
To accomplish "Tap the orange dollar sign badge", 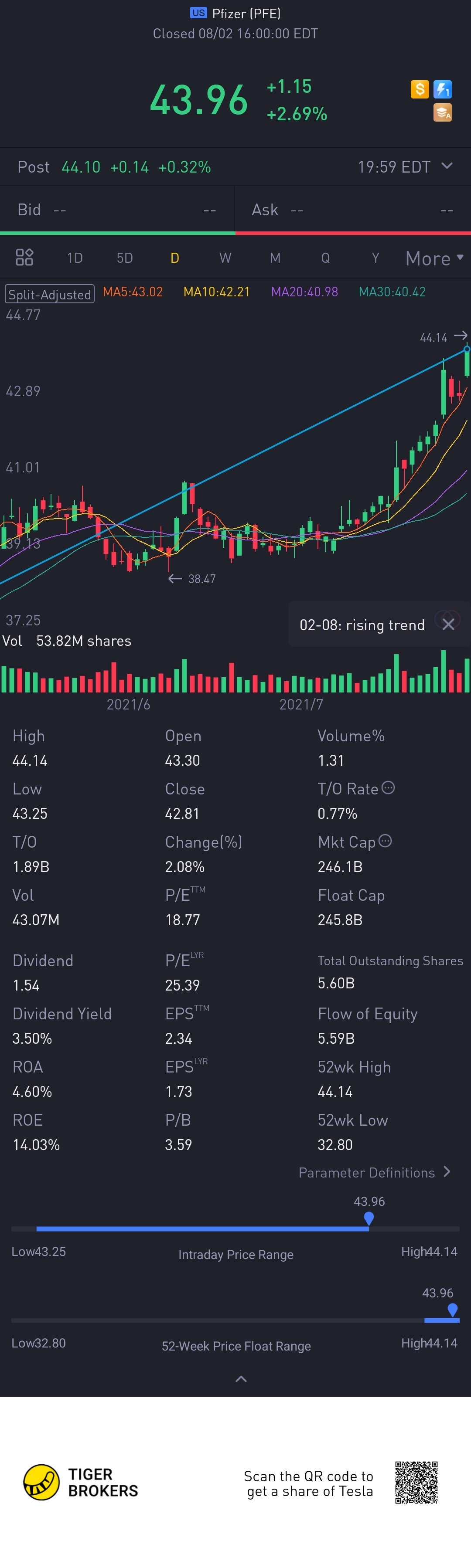I will click(420, 89).
